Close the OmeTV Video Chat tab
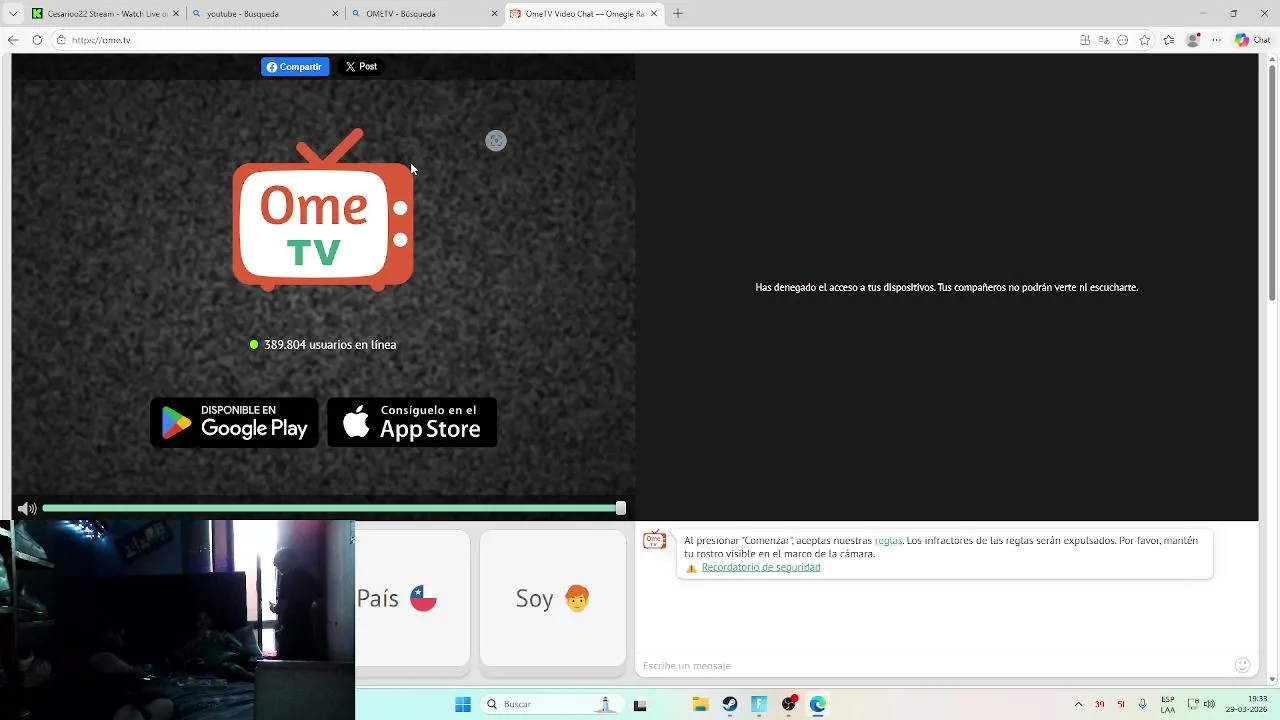Viewport: 1280px width, 720px height. (x=654, y=14)
